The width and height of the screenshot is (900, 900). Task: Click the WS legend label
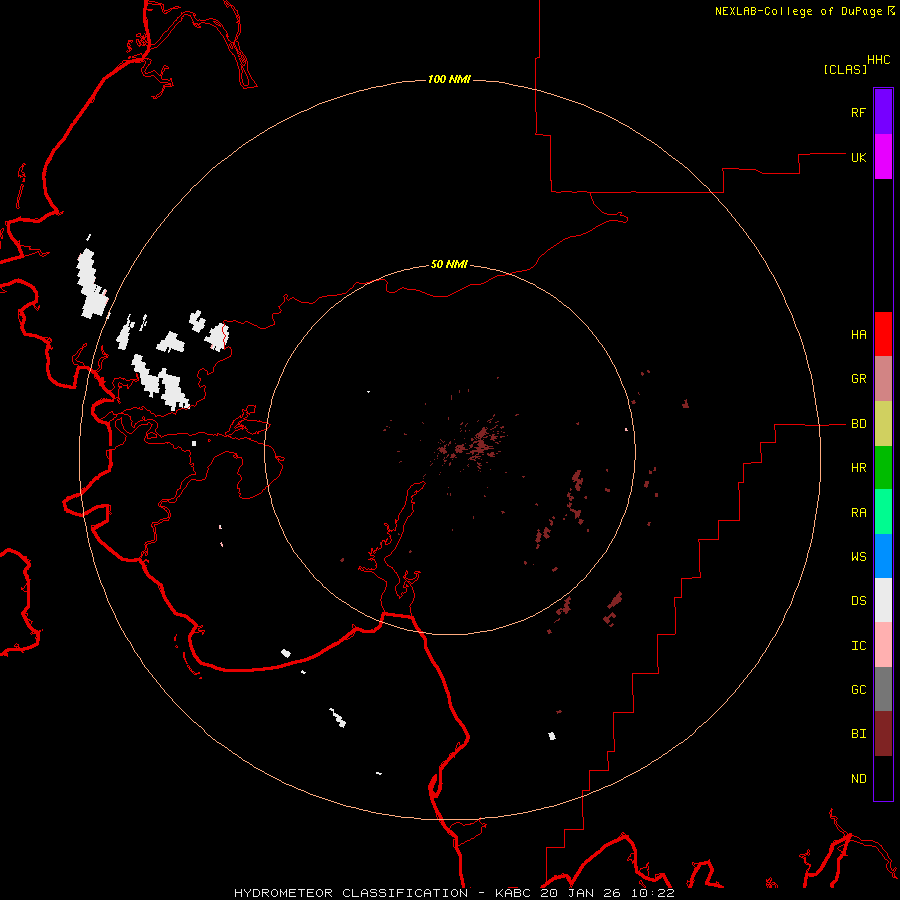(858, 557)
